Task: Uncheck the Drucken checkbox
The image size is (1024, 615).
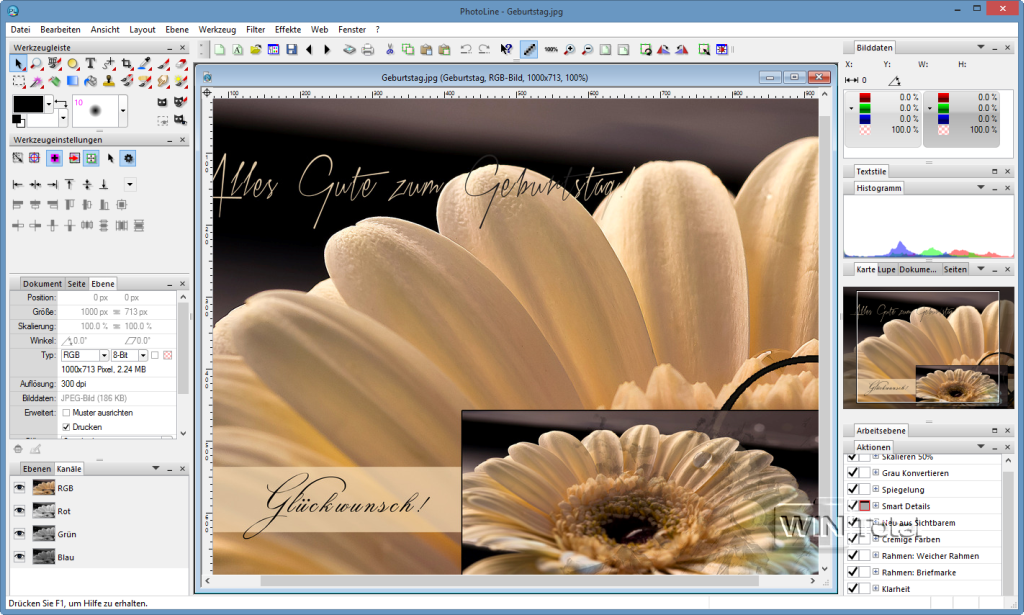Action: pos(66,427)
